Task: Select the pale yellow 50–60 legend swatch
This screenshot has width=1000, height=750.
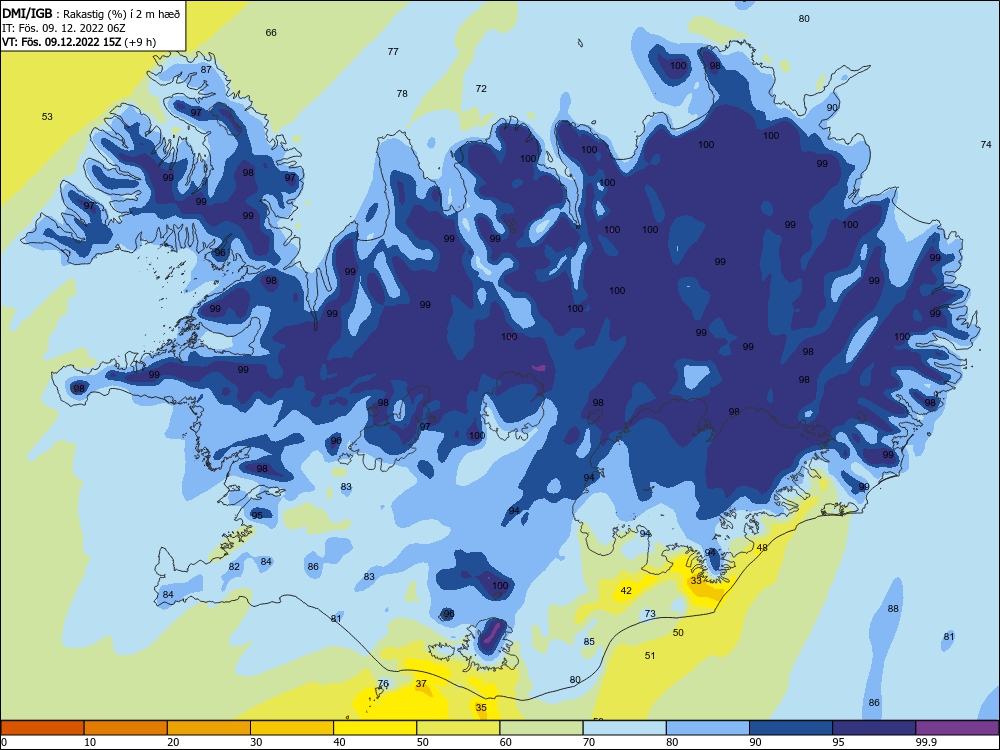Action: tap(458, 728)
